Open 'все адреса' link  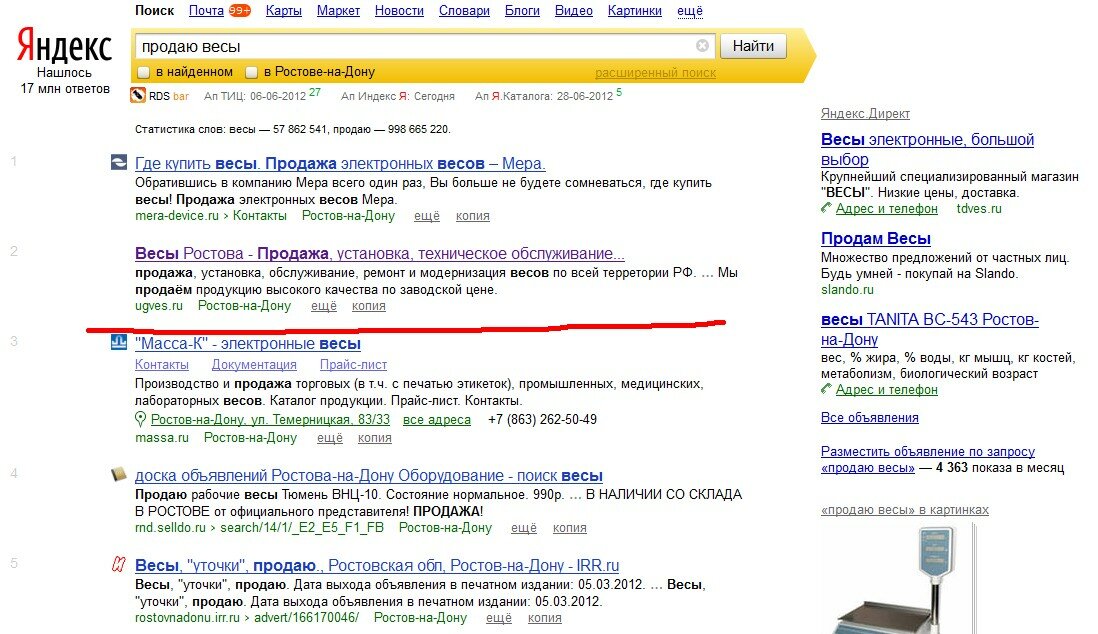(437, 419)
